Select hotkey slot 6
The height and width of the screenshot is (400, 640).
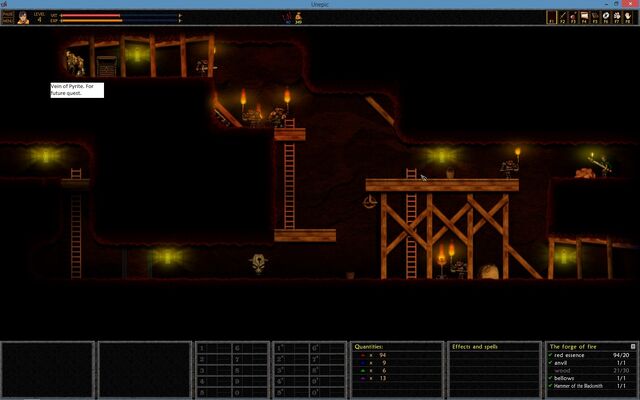250,348
